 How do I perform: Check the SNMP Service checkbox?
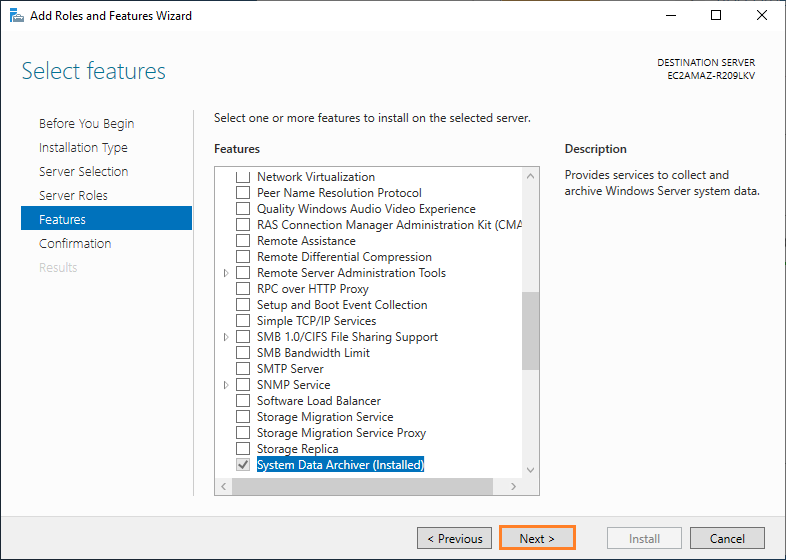(x=243, y=385)
